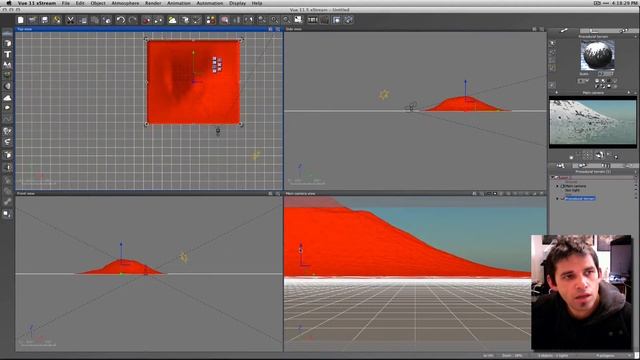This screenshot has width=640, height=360.
Task: Expand the Main camera tree item
Action: click(x=558, y=186)
